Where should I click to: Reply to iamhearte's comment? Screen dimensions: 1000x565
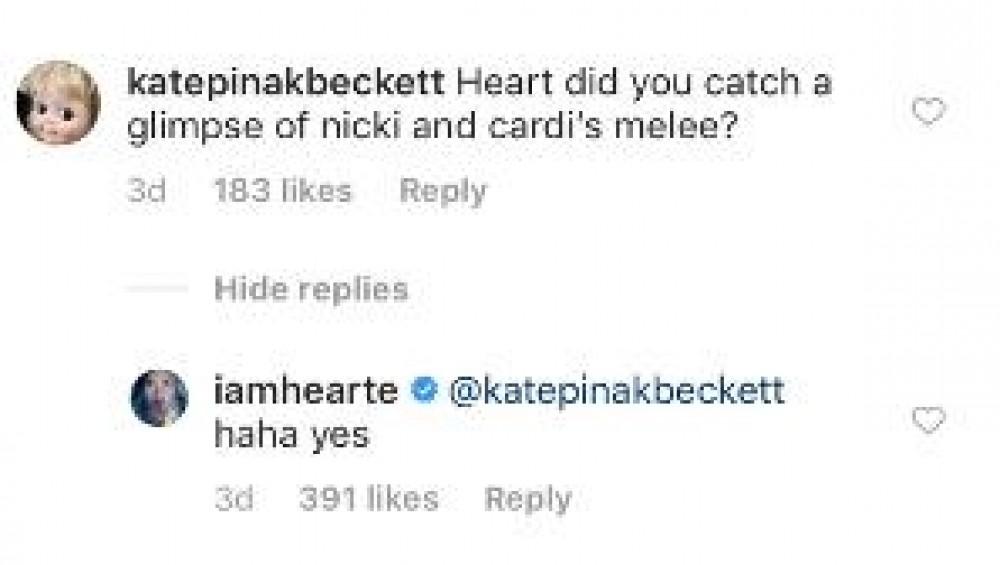(x=527, y=499)
